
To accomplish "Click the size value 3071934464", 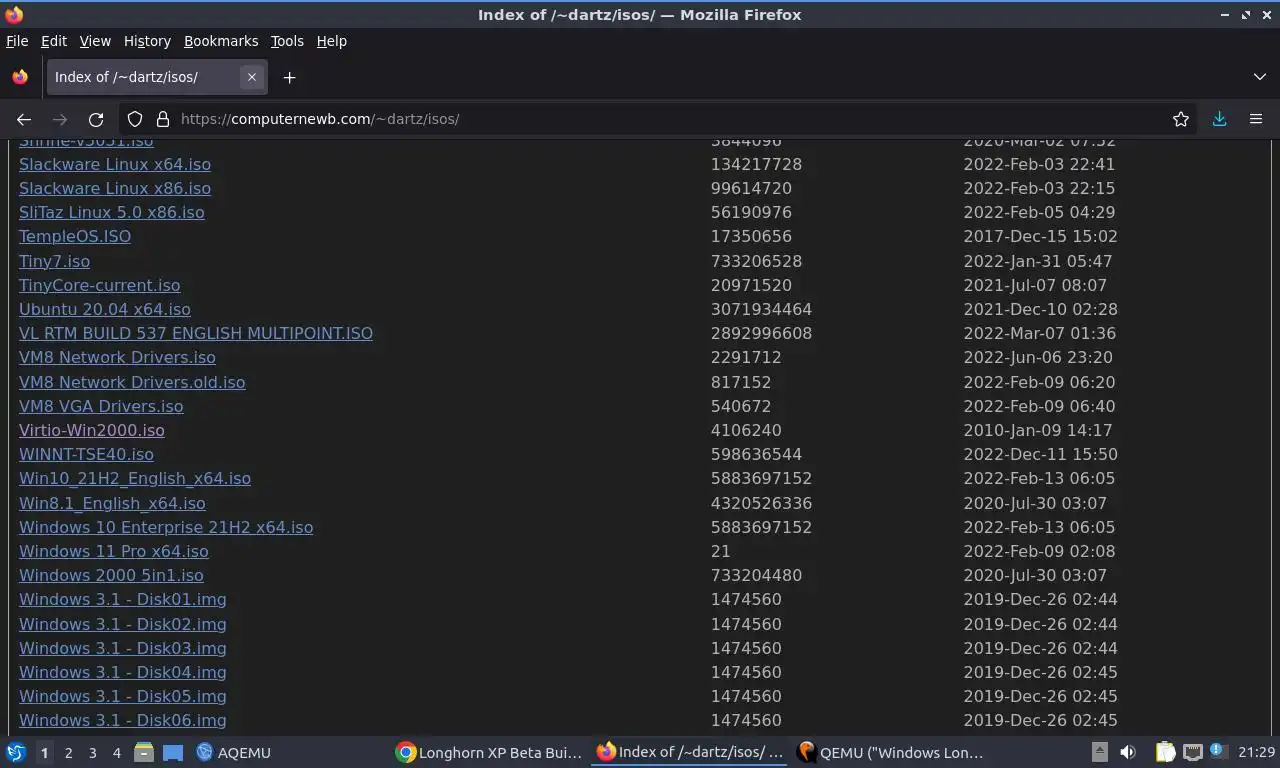I will pyautogui.click(x=761, y=309).
